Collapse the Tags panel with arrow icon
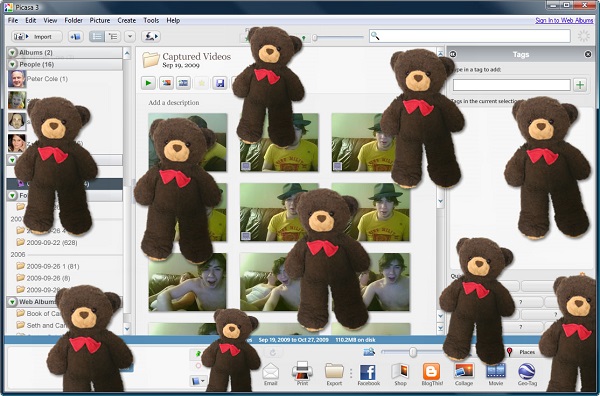 [453, 54]
